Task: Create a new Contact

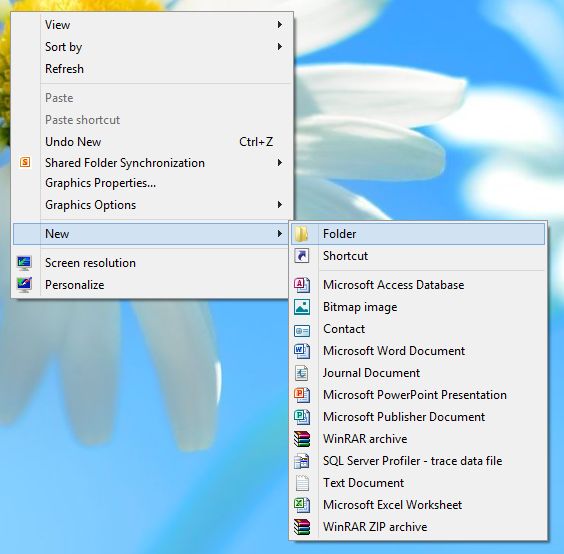Action: tap(418, 329)
